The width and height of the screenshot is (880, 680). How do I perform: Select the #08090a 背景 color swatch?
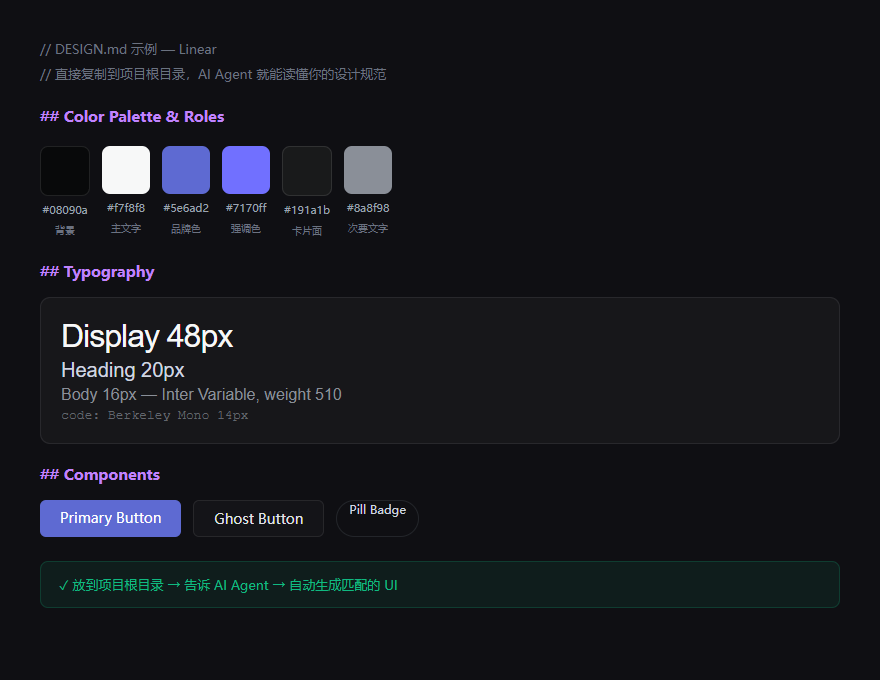[x=64, y=170]
